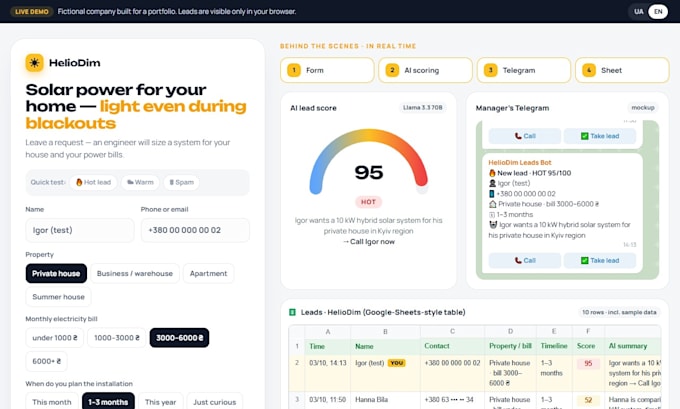Click Take lead in upper Telegram message
Viewport: 680px width, 409px height.
[600, 136]
